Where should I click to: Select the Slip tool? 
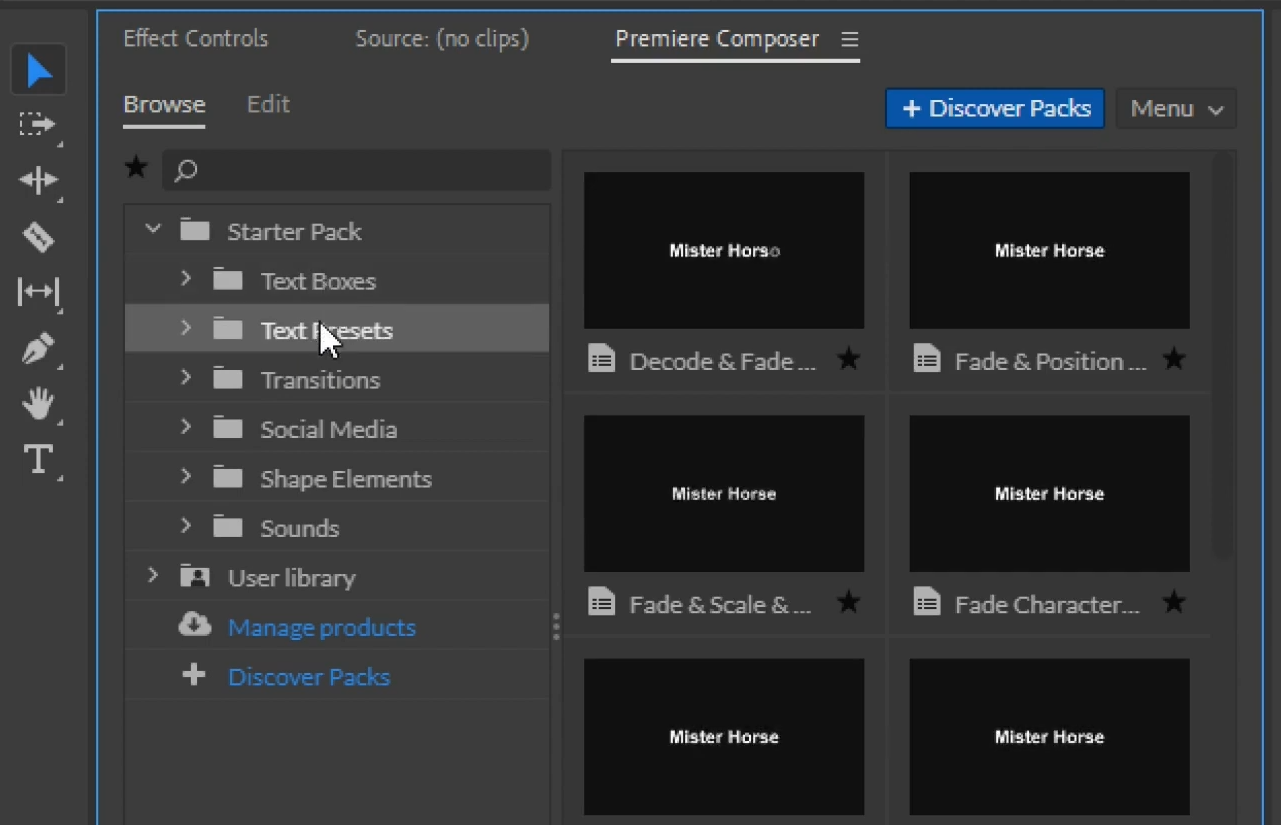38,292
